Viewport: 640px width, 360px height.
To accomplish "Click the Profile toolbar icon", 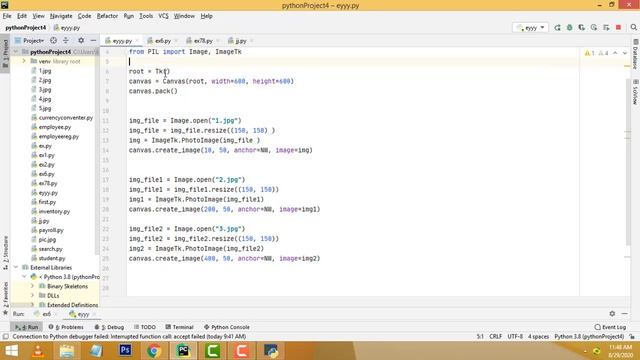I will coord(594,28).
